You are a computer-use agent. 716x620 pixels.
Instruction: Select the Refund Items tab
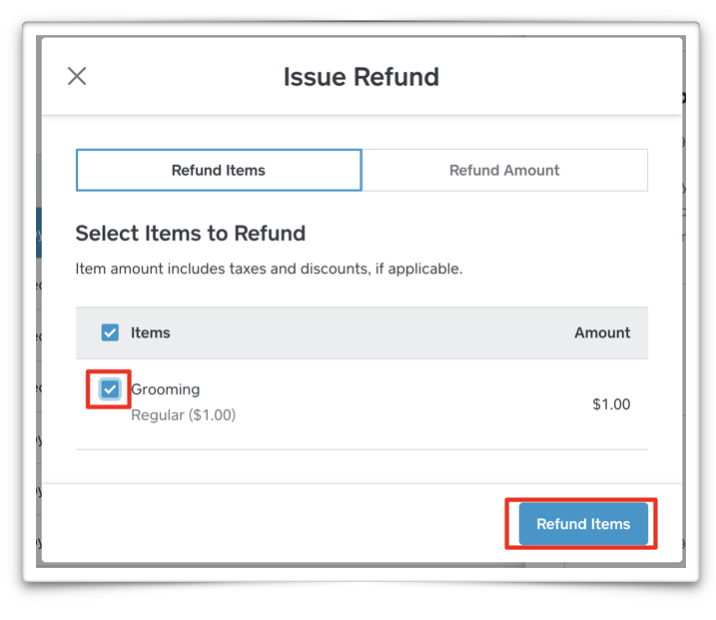tap(219, 170)
